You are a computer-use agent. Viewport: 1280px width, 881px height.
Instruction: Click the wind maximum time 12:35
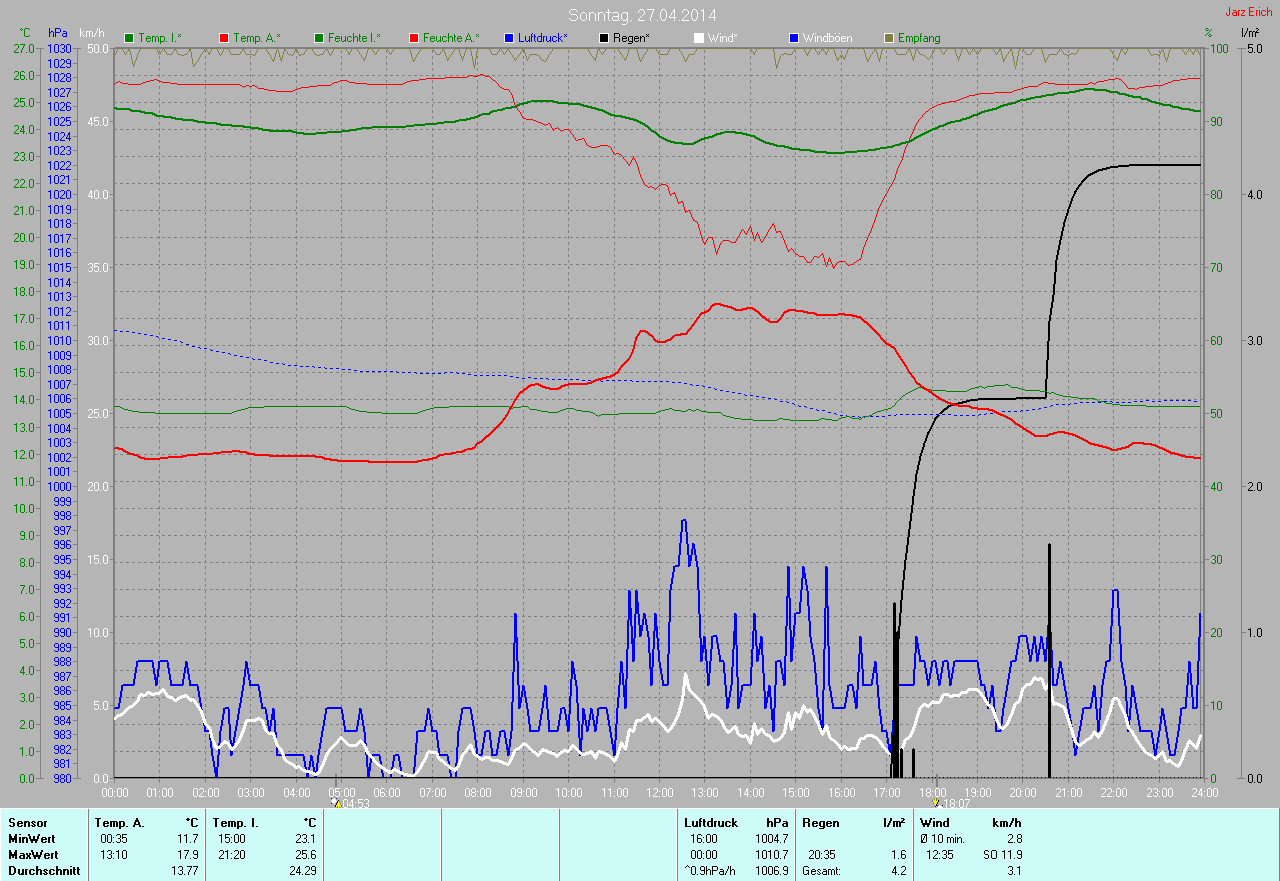(941, 855)
